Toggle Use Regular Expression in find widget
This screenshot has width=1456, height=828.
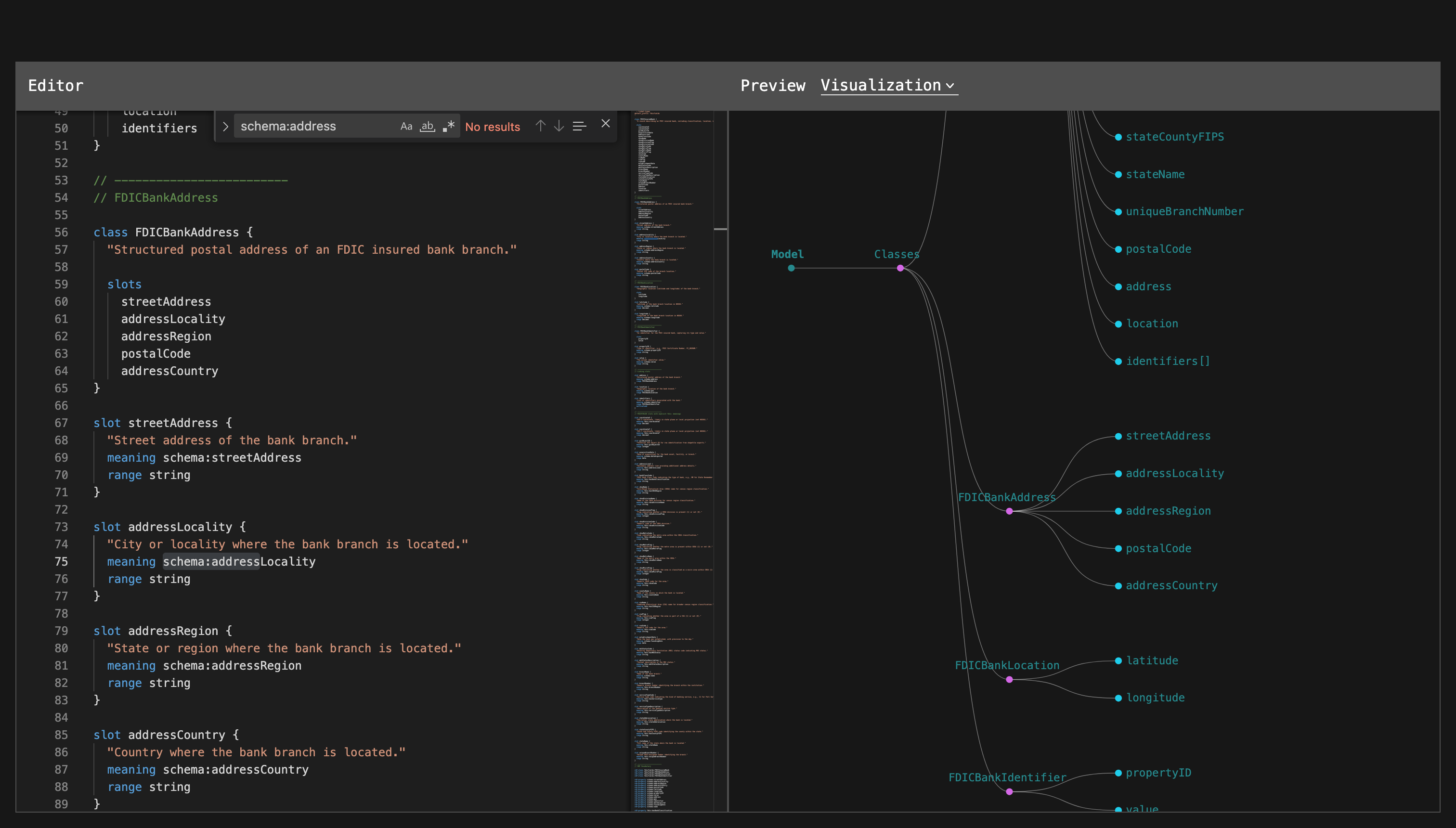448,126
